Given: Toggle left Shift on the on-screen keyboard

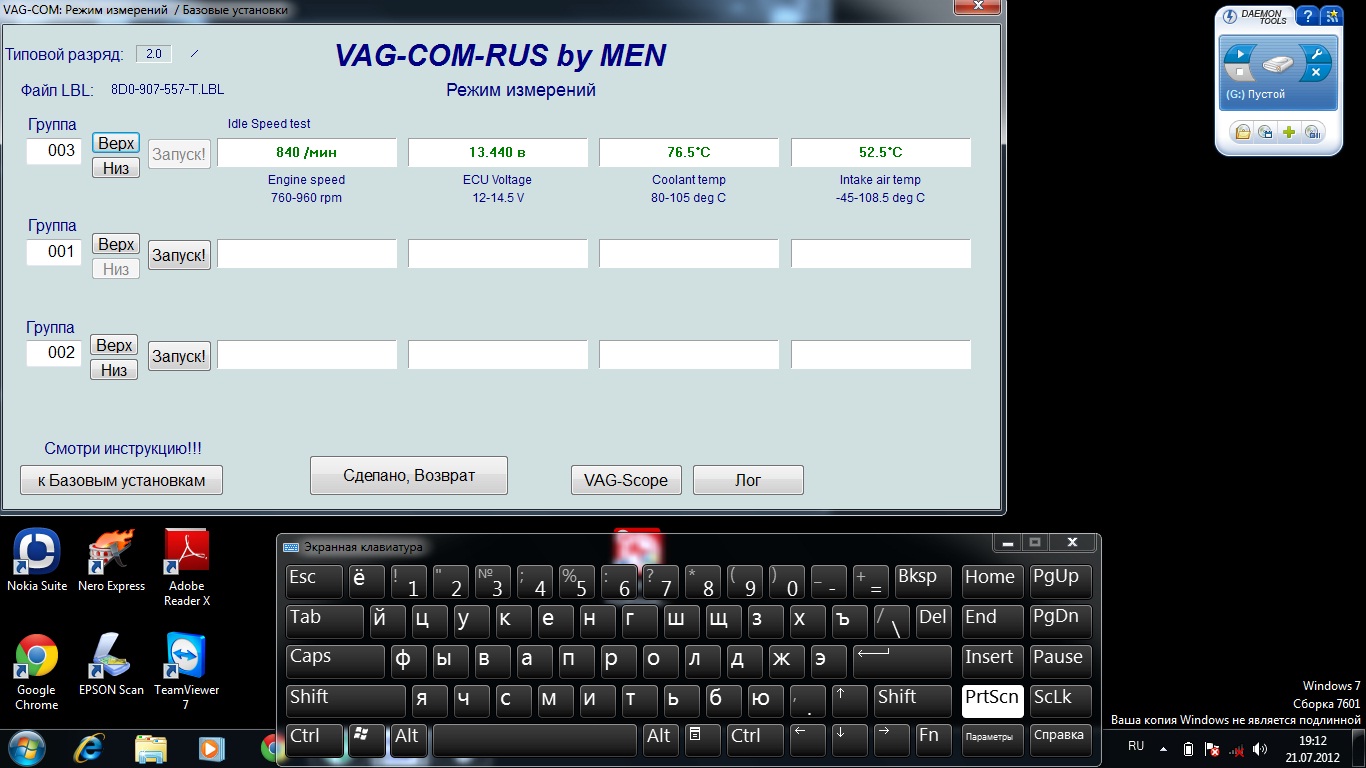Looking at the screenshot, I should 345,701.
